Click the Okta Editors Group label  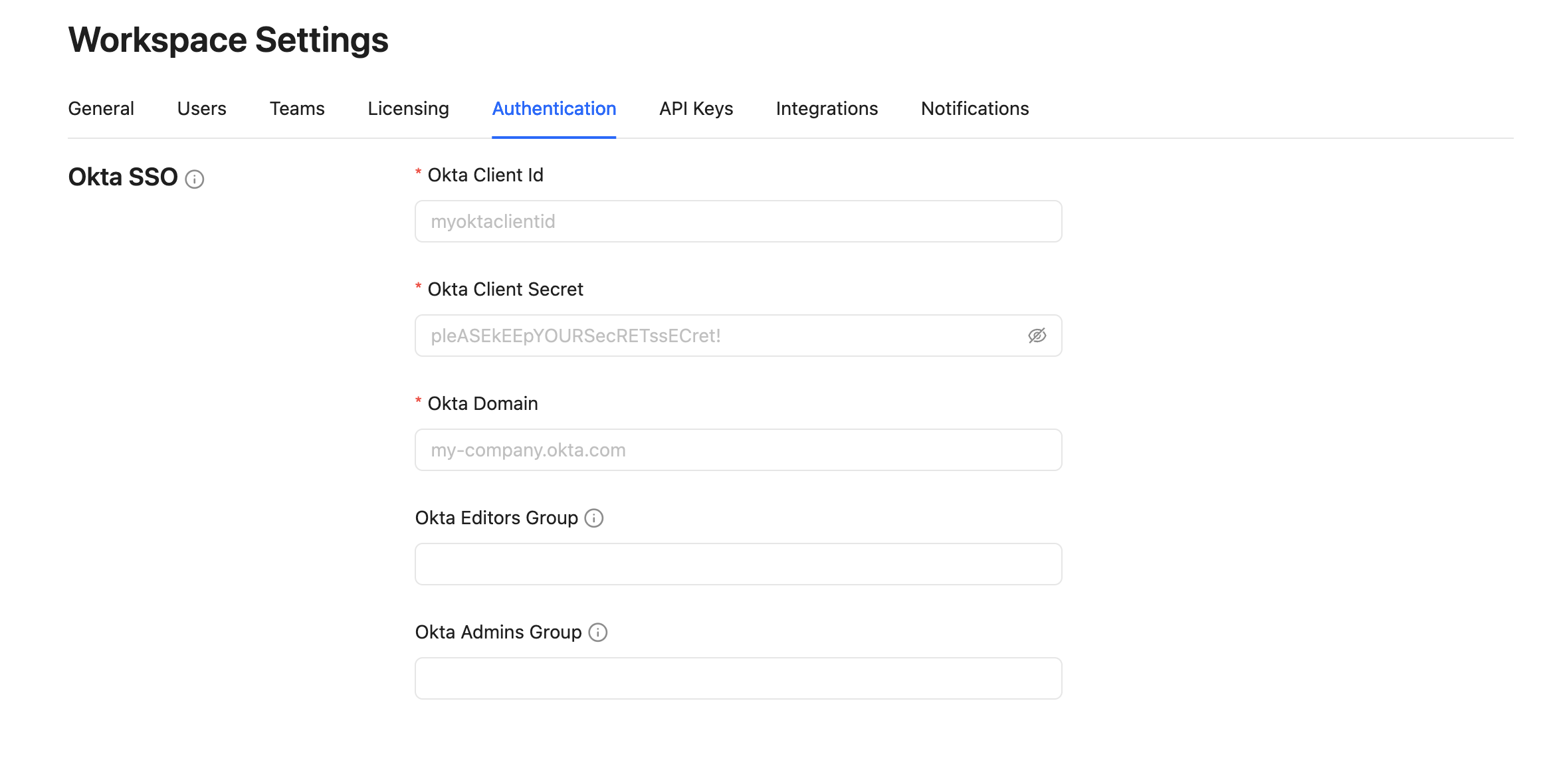496,518
